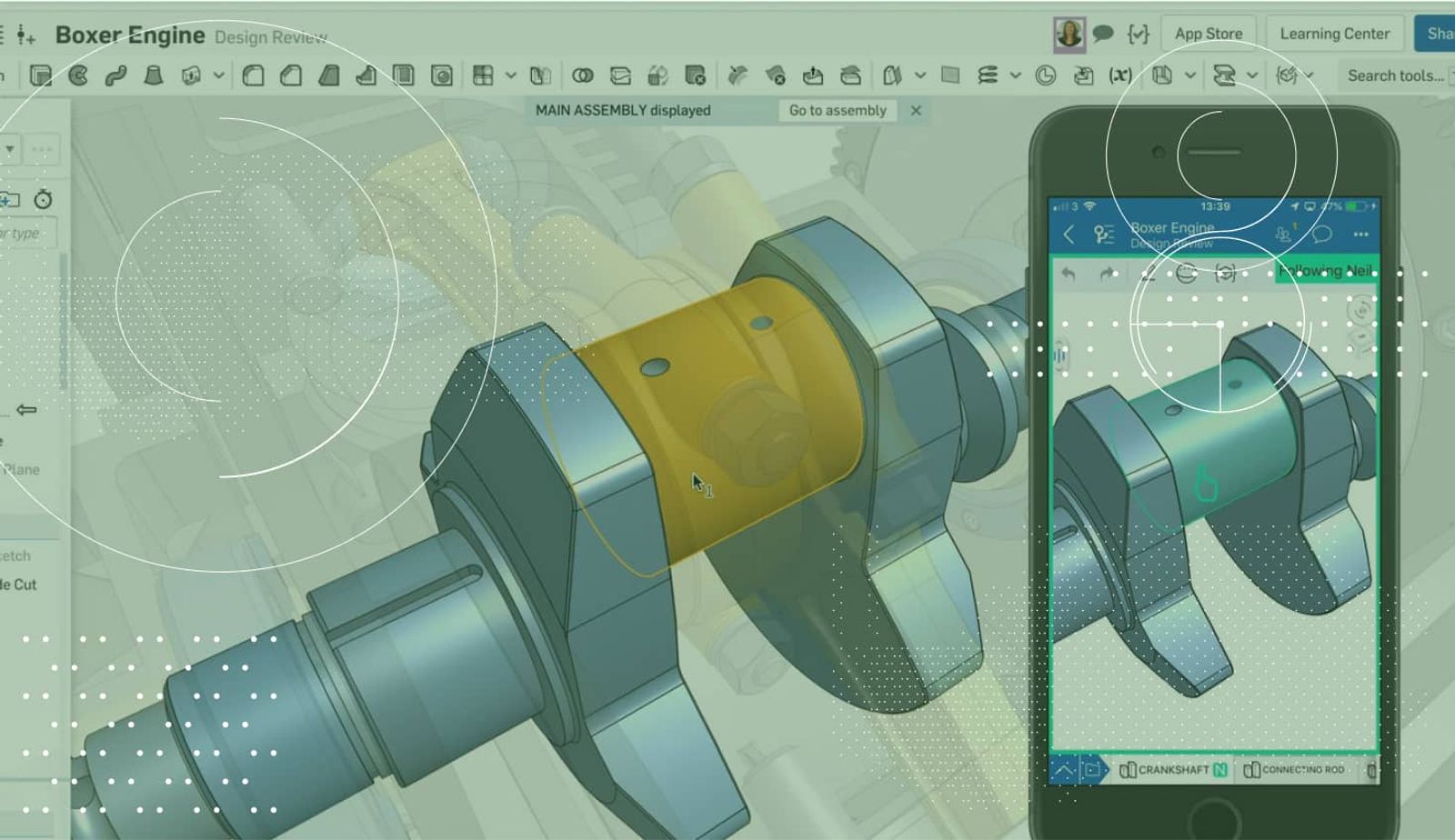The height and width of the screenshot is (840, 1455).
Task: Click the Loft tool icon
Action: point(153,75)
